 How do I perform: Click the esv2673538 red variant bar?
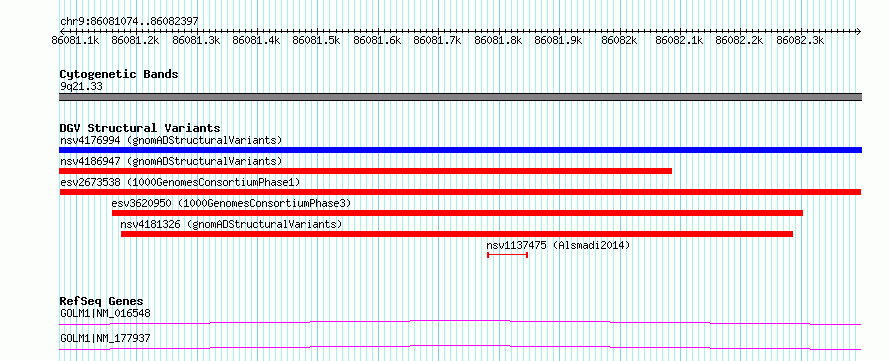(460, 192)
